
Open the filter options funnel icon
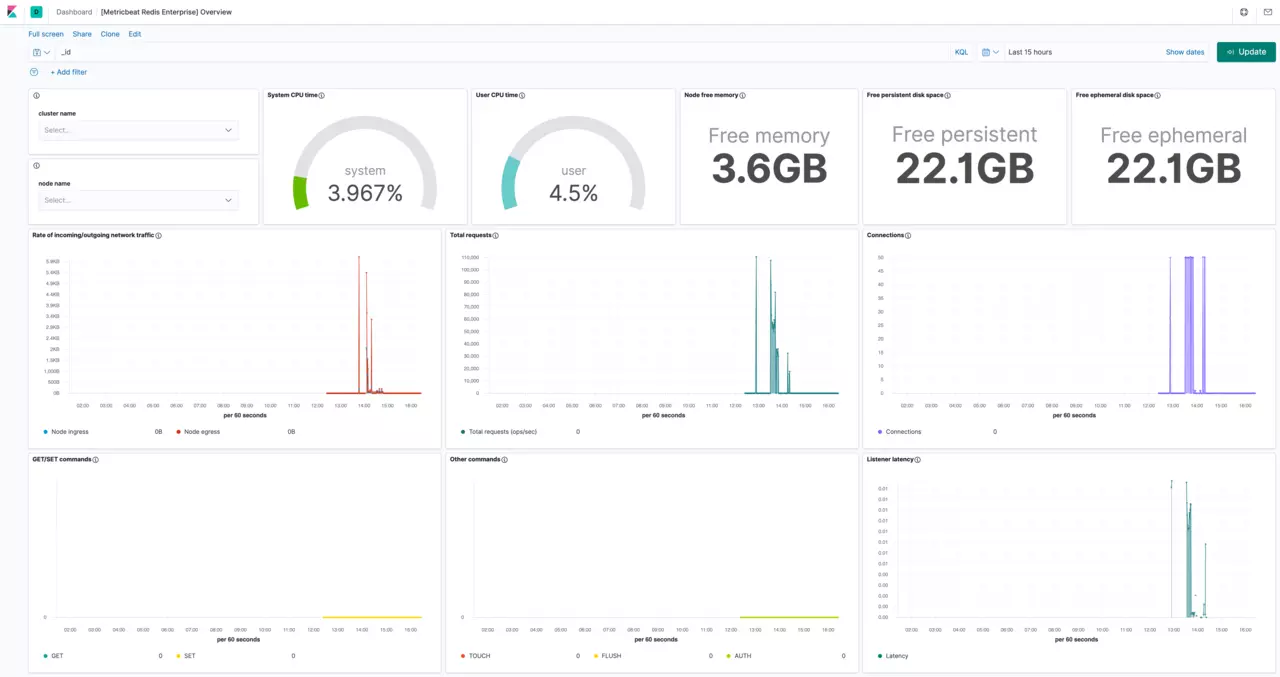coord(34,72)
